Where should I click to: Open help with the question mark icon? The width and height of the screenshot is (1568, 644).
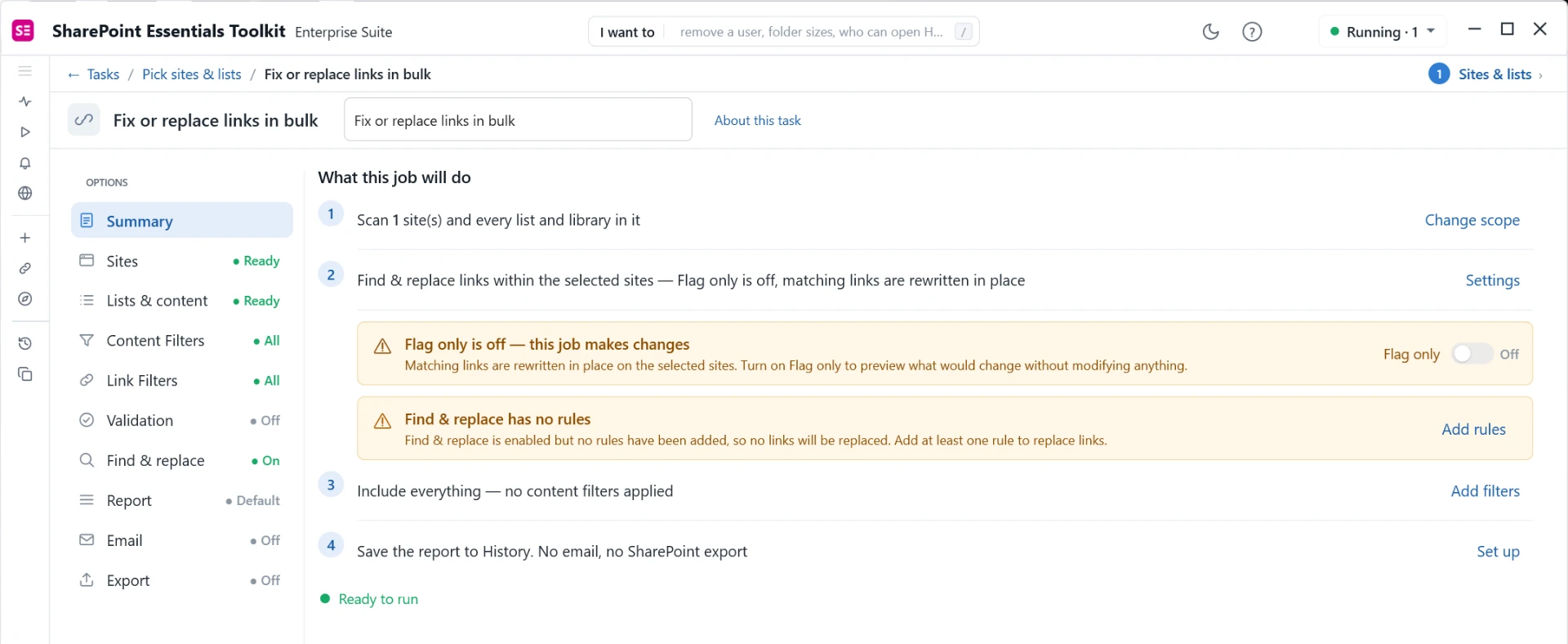1252,32
